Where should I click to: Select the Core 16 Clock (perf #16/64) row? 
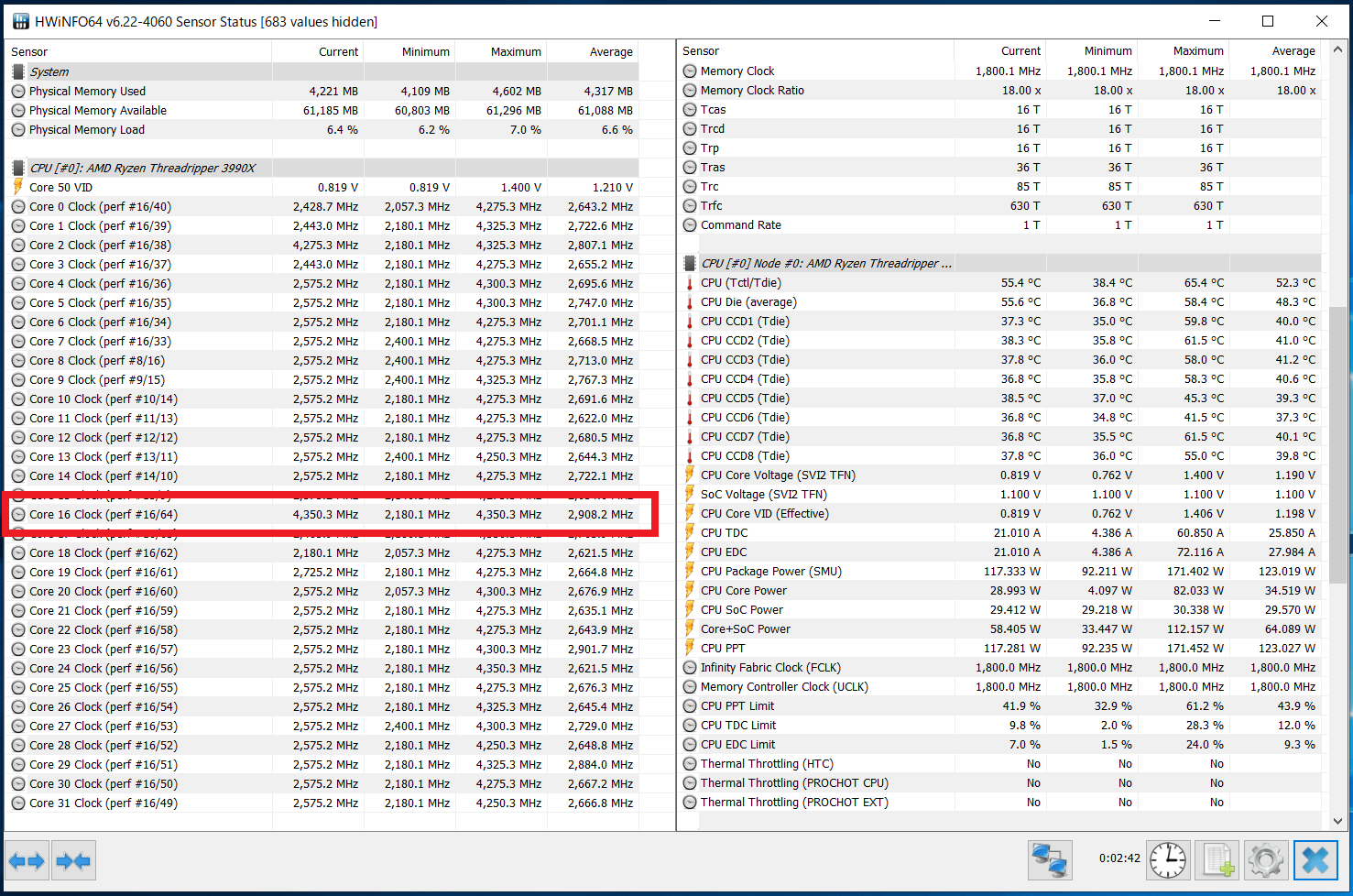(x=322, y=514)
